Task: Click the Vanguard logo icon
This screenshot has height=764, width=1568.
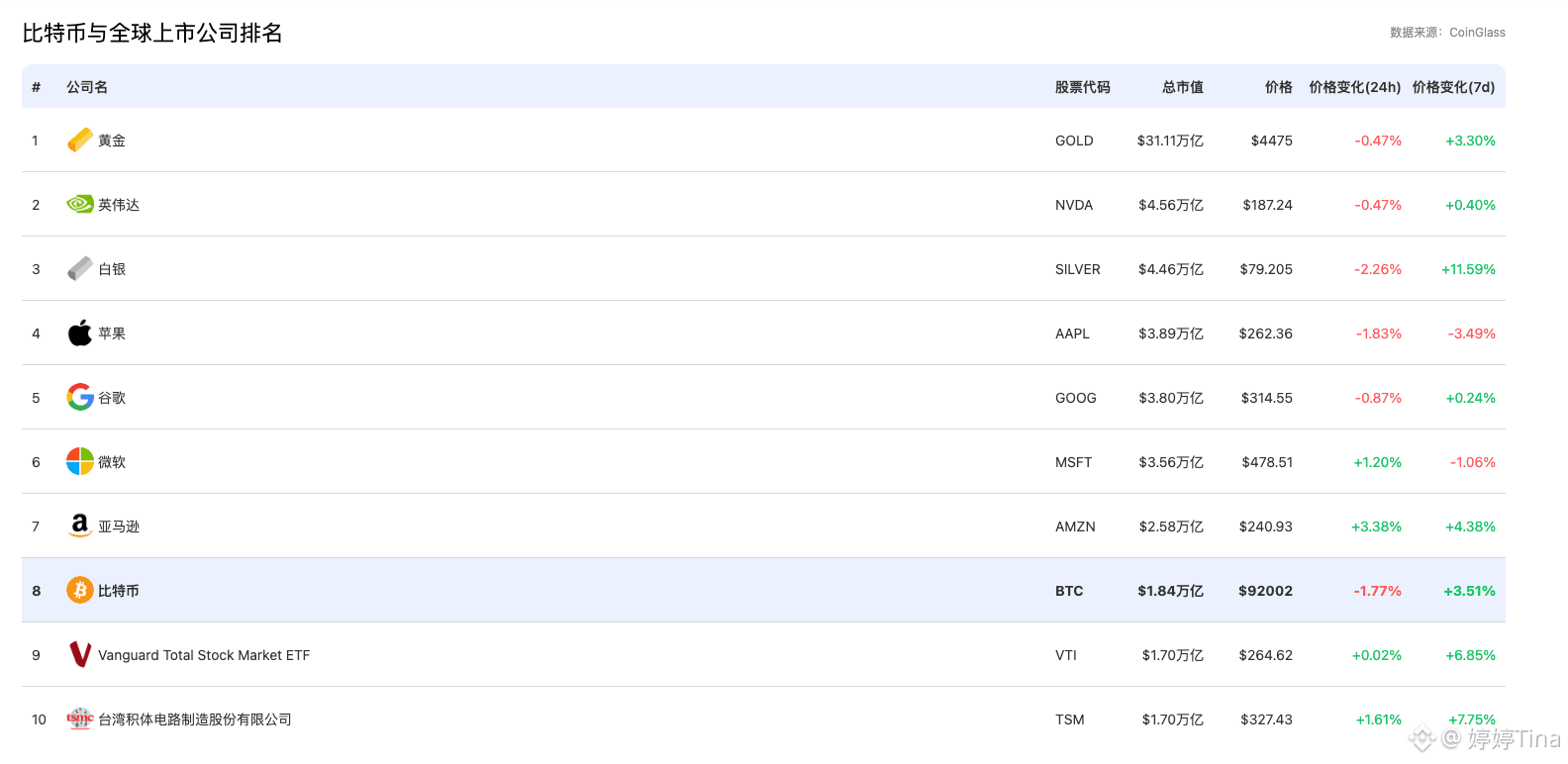Action: pos(80,655)
